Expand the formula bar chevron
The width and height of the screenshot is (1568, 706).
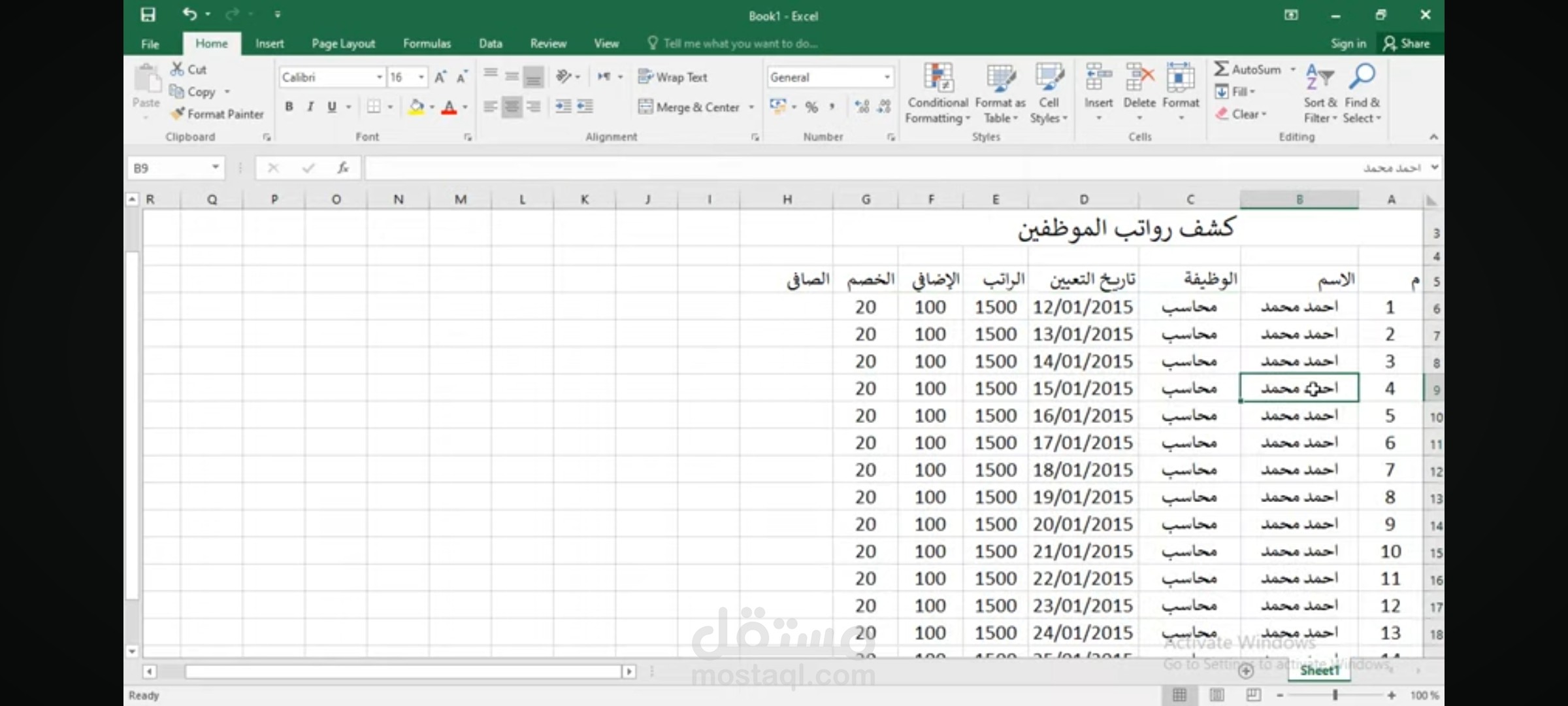pos(1435,167)
